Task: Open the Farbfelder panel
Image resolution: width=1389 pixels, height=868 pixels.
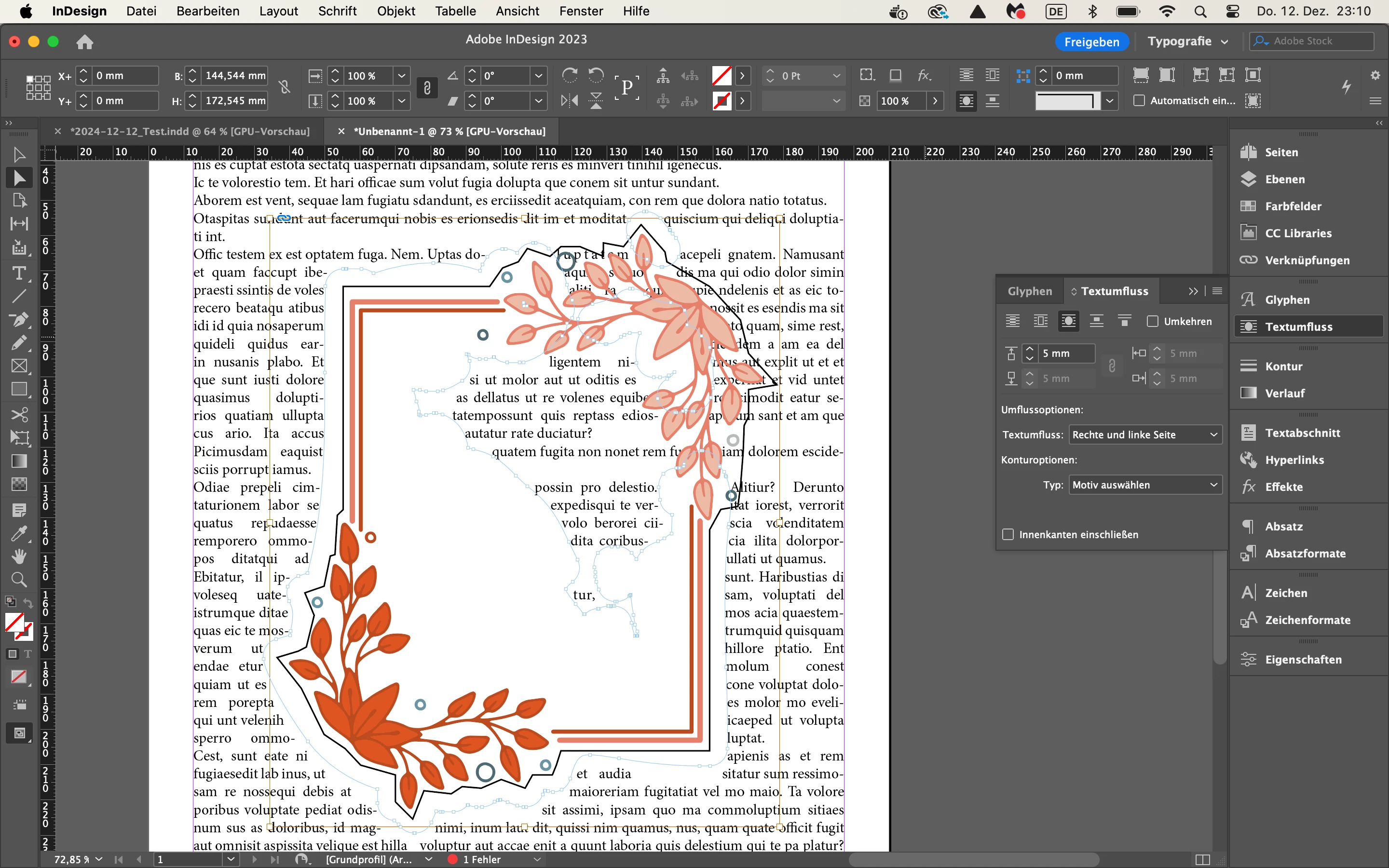Action: (x=1293, y=206)
